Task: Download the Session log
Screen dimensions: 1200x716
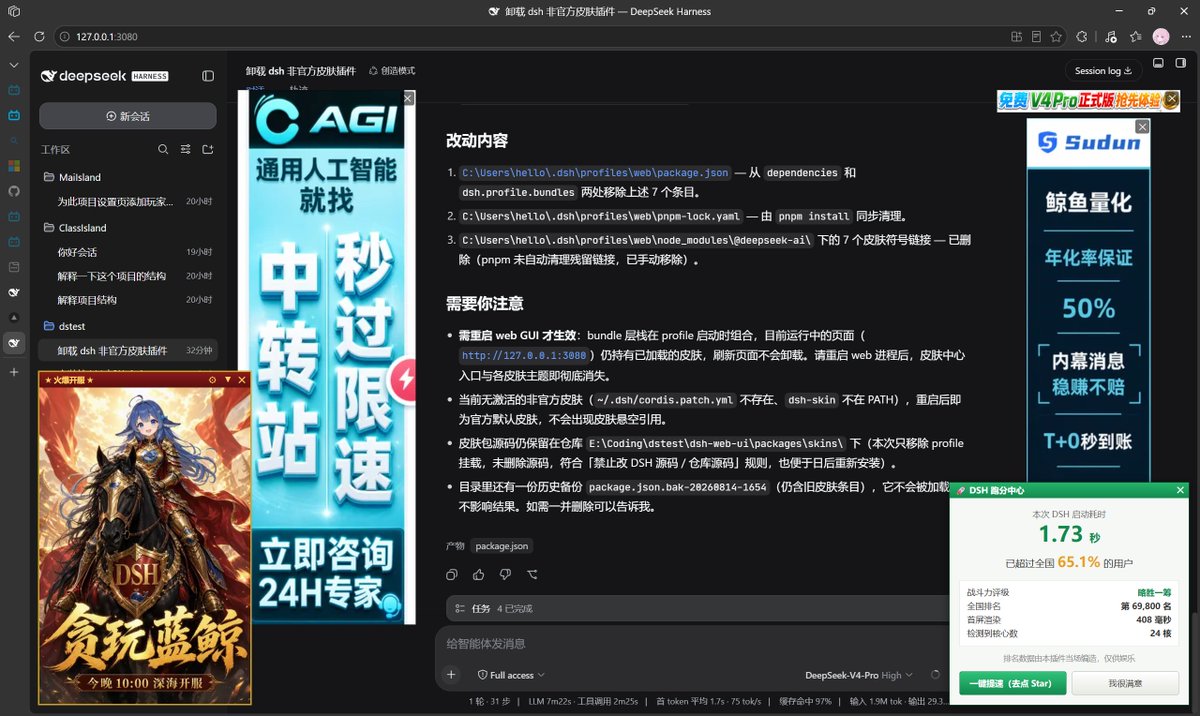Action: [1103, 71]
